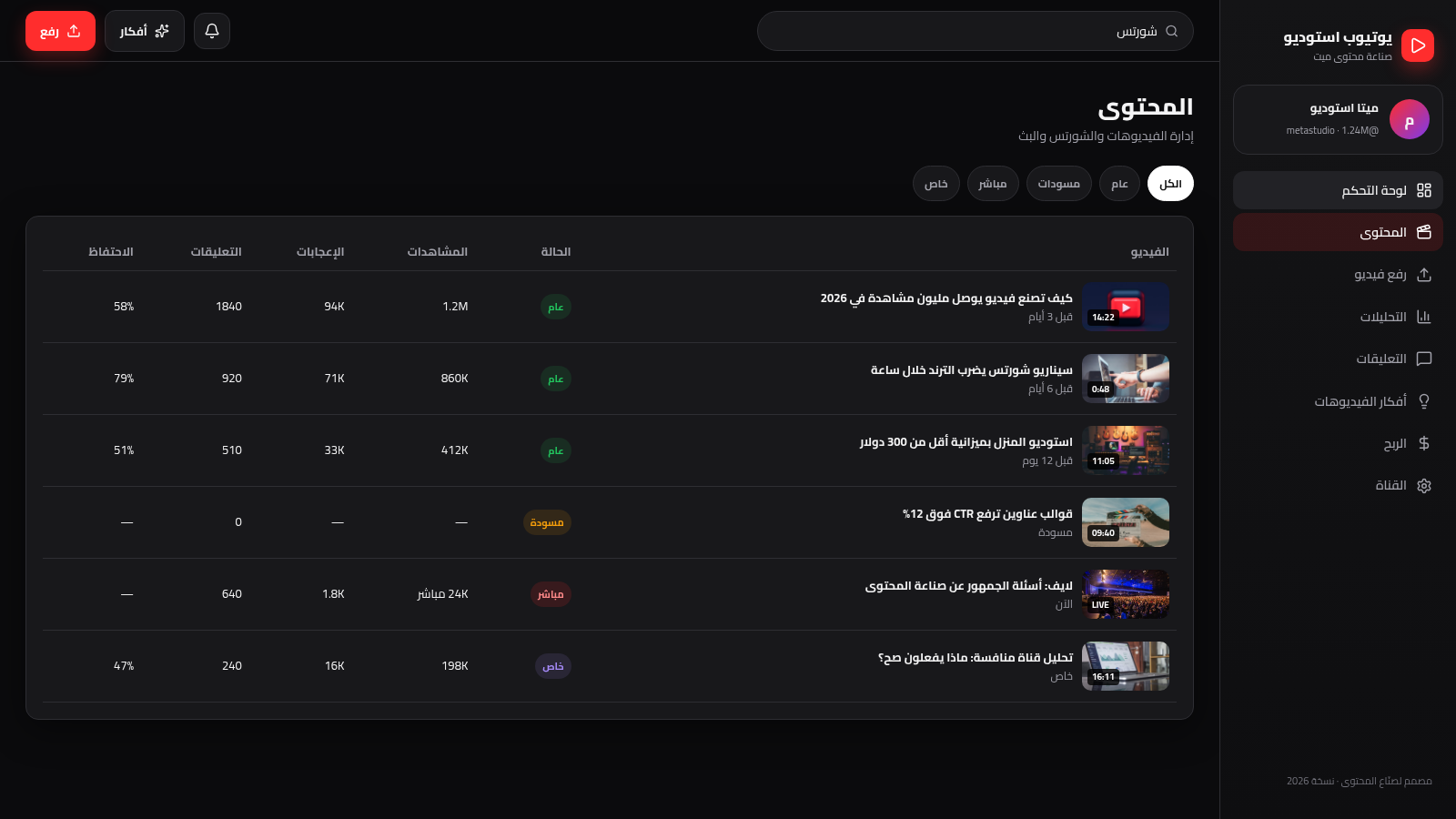Open the LIVE stream thumbnail

(x=1126, y=593)
